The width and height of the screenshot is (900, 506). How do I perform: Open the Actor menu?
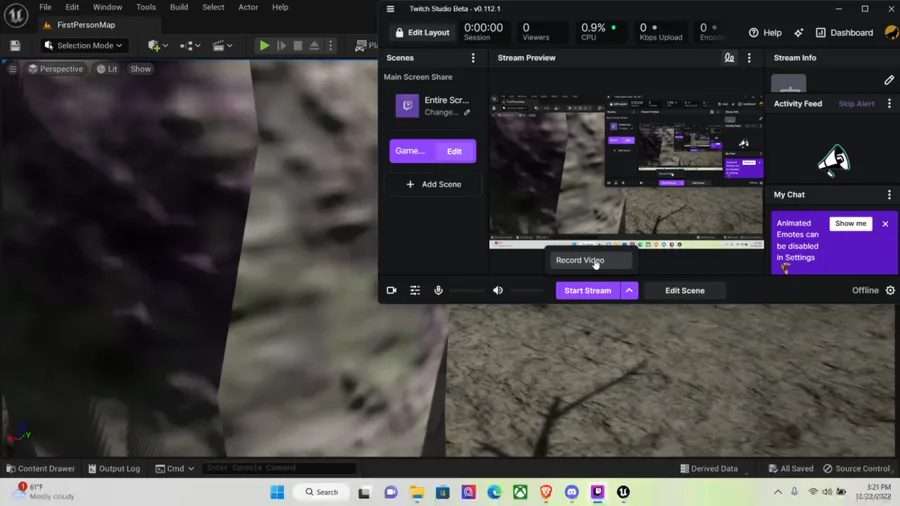[248, 7]
